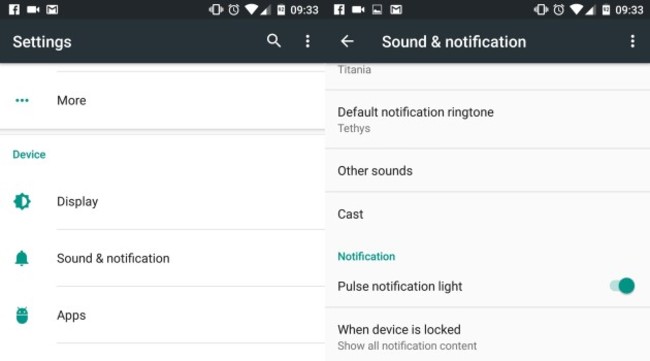The height and width of the screenshot is (361, 650).
Task: Tap Facebook icon in left status bar
Action: (14, 10)
